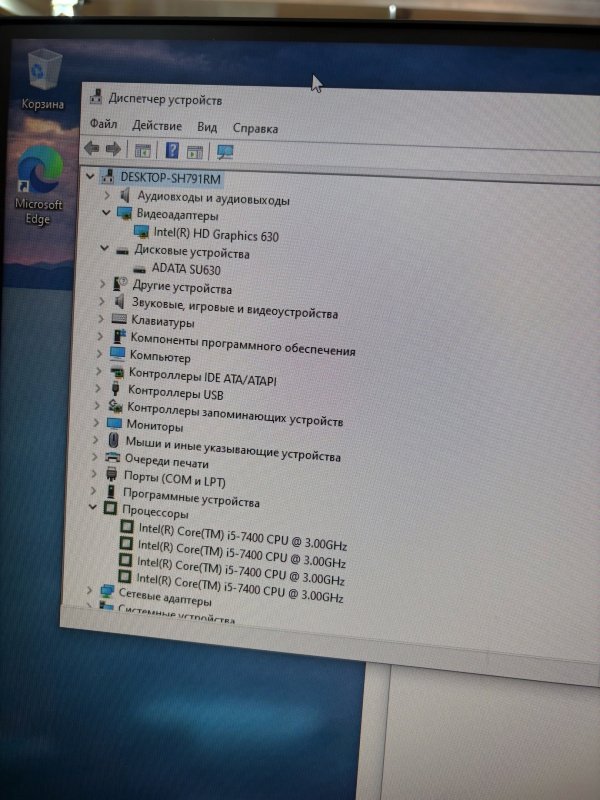Open the Файл menu
Viewport: 600px width, 800px height.
click(103, 123)
